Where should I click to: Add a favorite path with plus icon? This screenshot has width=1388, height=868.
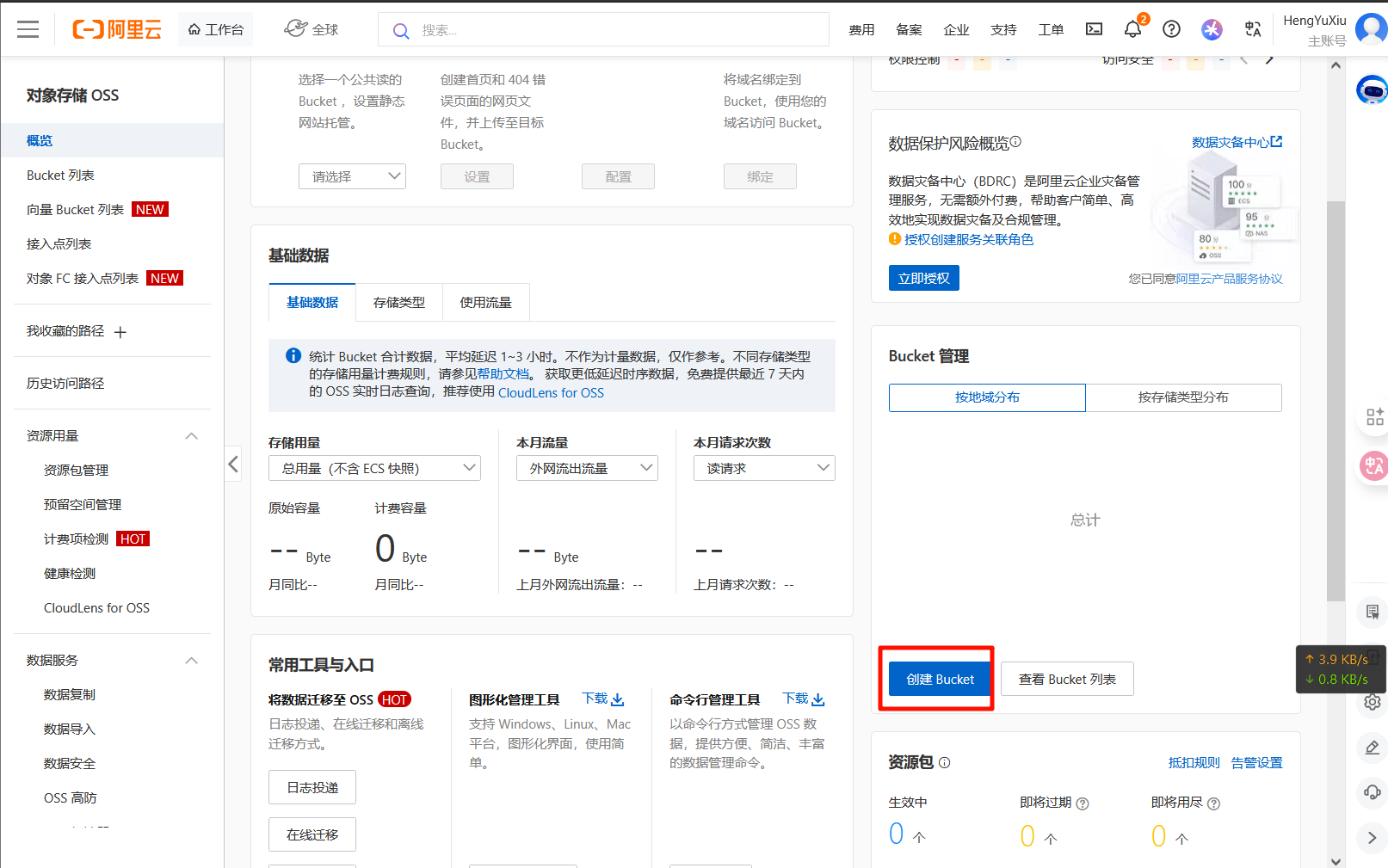pos(120,332)
